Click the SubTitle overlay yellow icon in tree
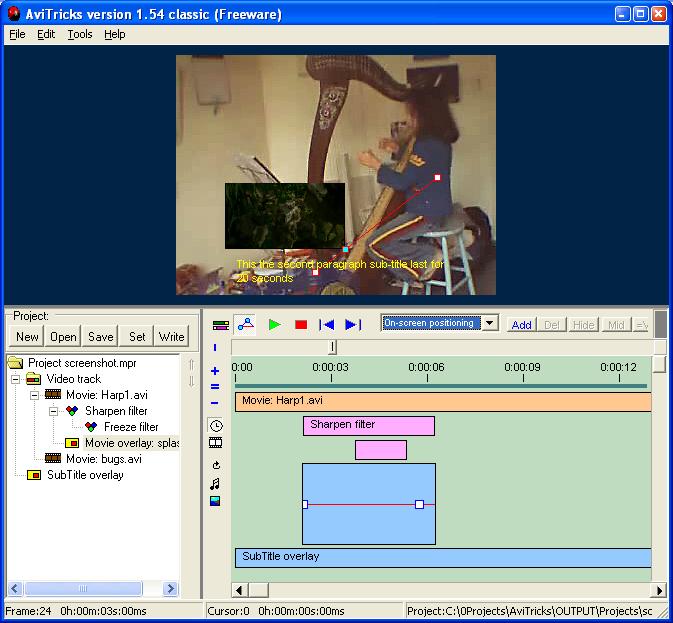Viewport: 673px width, 623px height. (x=34, y=475)
